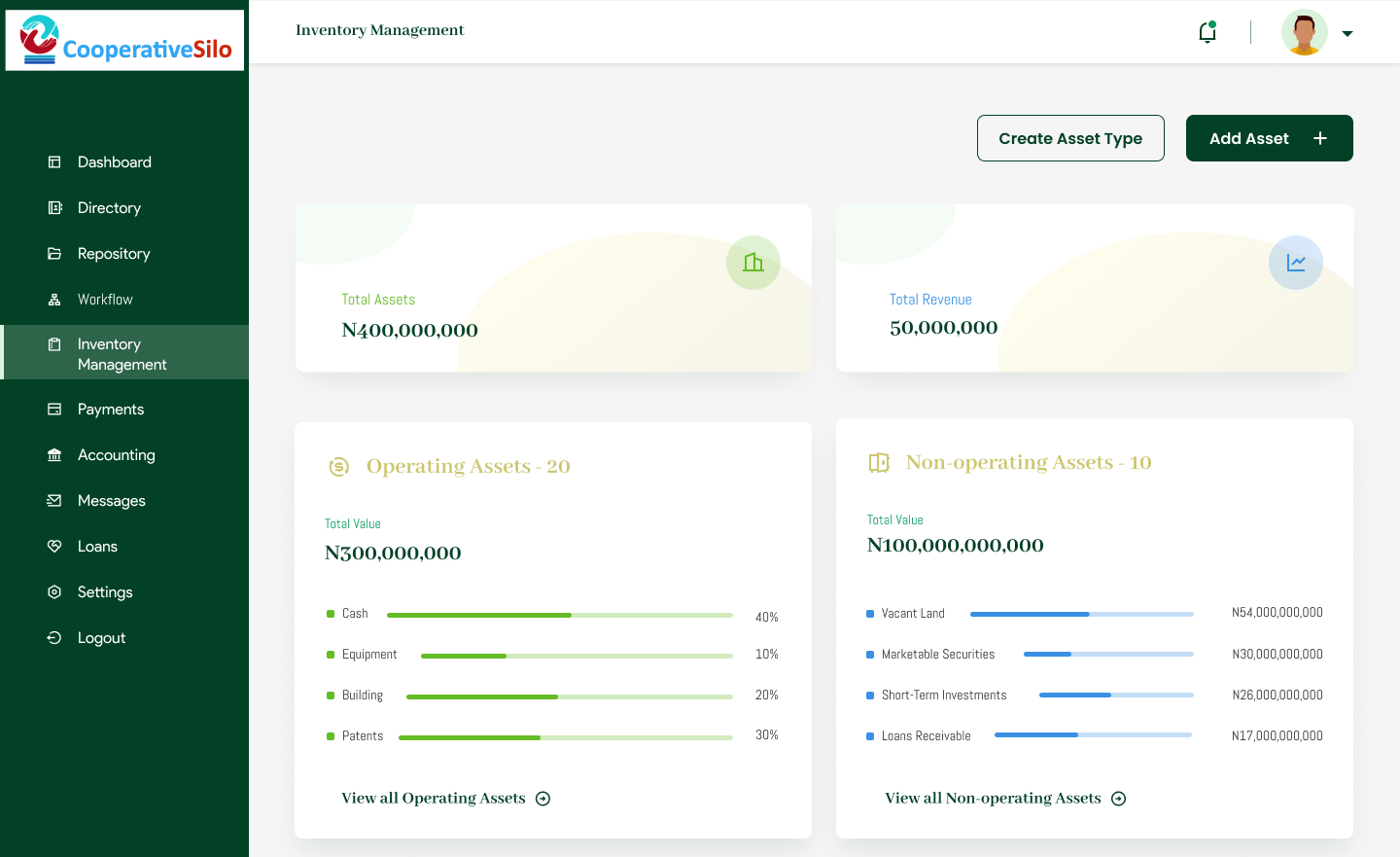Image resolution: width=1400 pixels, height=857 pixels.
Task: Click the Dashboard sidebar icon
Action: [x=54, y=162]
